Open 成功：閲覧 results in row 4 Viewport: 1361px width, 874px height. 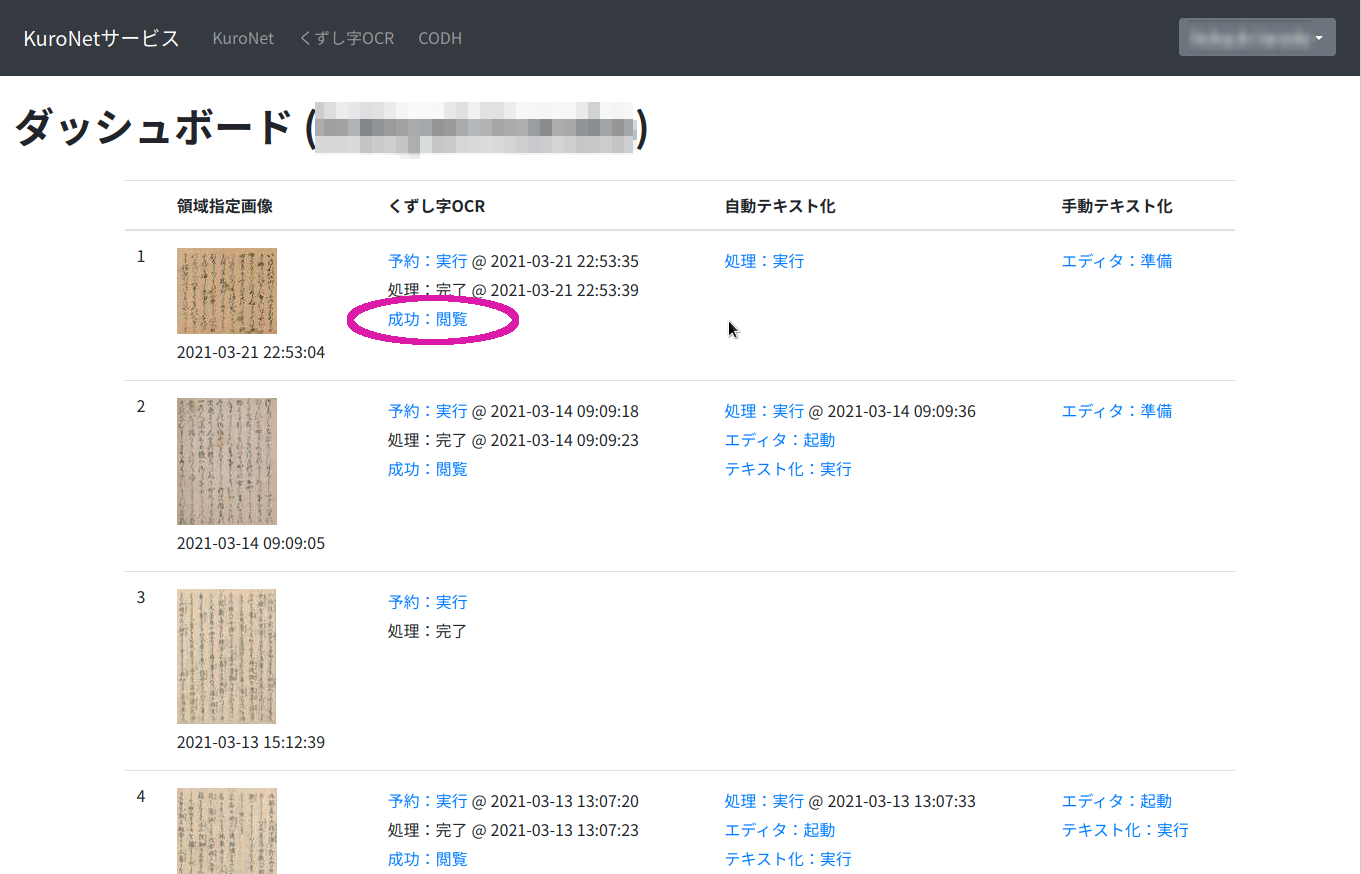click(x=427, y=858)
